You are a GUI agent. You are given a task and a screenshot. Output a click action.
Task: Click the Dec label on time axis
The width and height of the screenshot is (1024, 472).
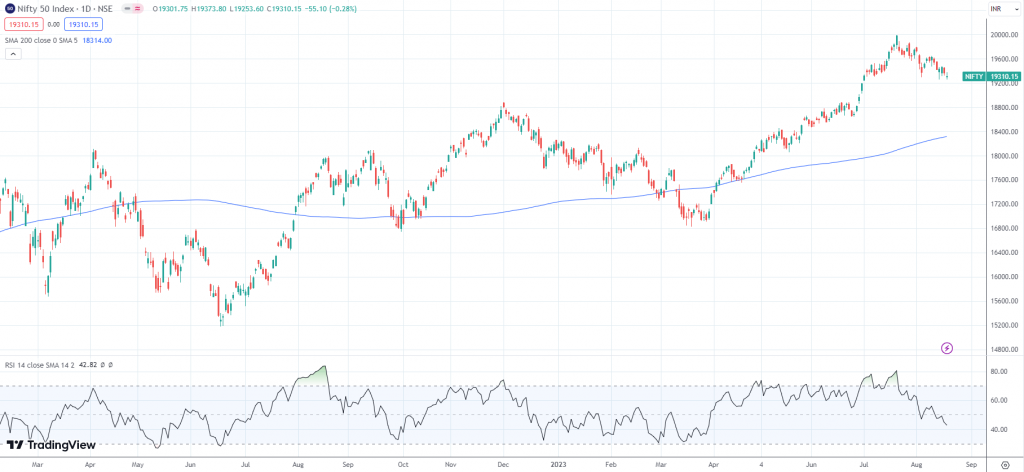point(503,465)
